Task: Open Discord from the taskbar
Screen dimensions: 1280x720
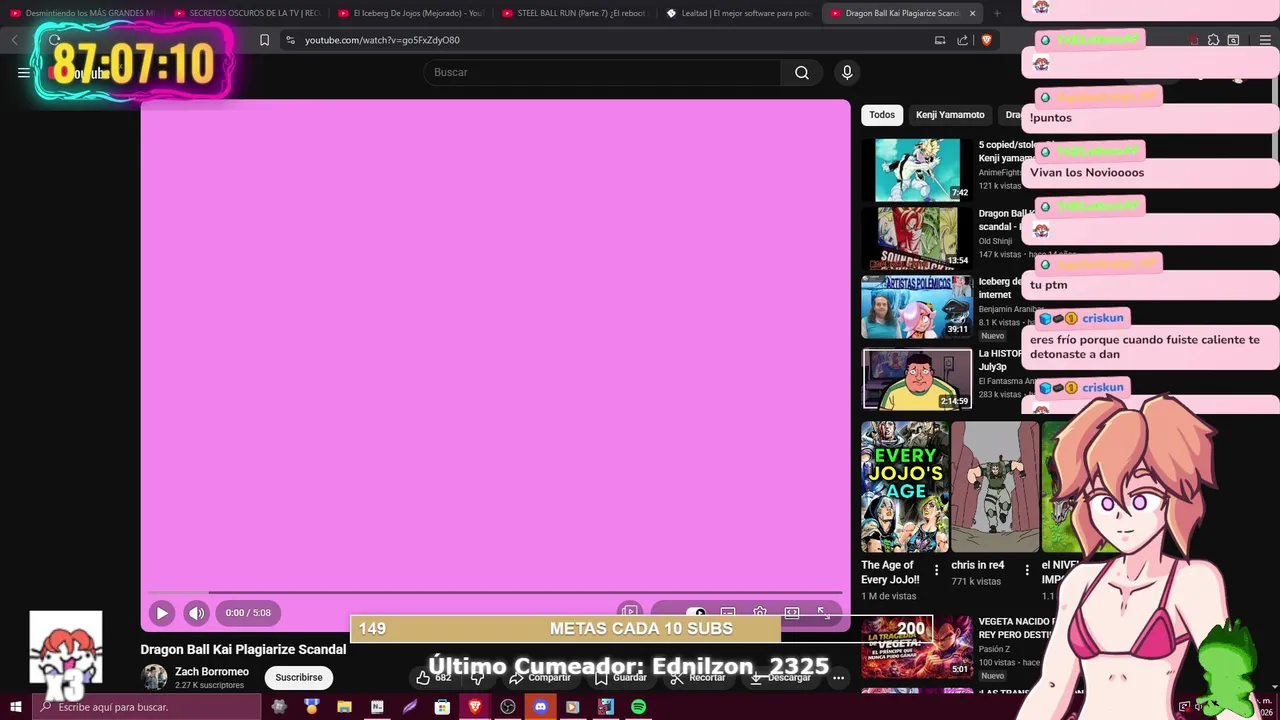Action: point(540,707)
